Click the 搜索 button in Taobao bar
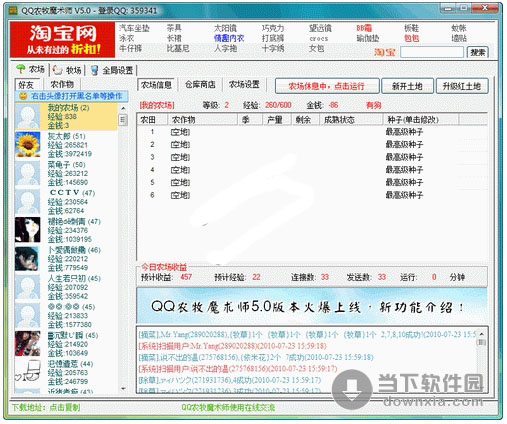This screenshot has height=424, width=507. (x=478, y=52)
